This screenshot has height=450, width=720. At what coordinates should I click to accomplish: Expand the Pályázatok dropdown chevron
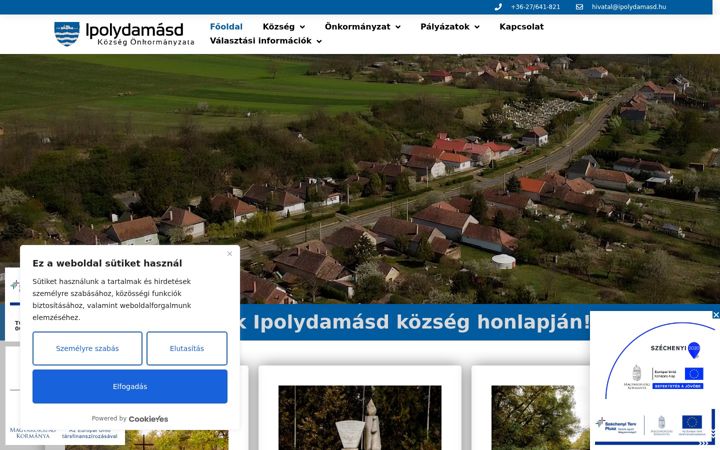(477, 27)
